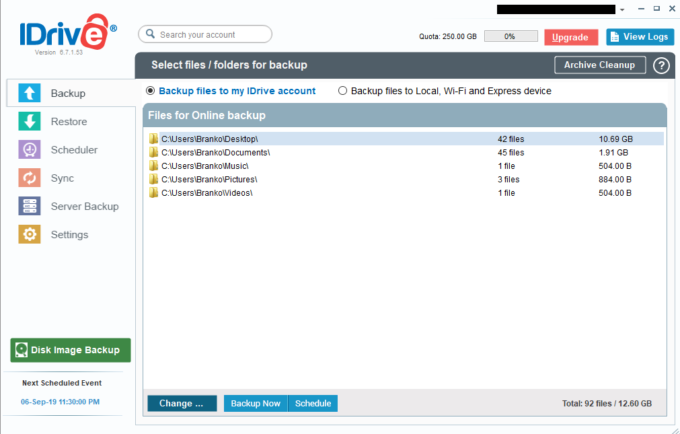This screenshot has height=434, width=680.
Task: Click the Scheduler clock icon
Action: 29,150
